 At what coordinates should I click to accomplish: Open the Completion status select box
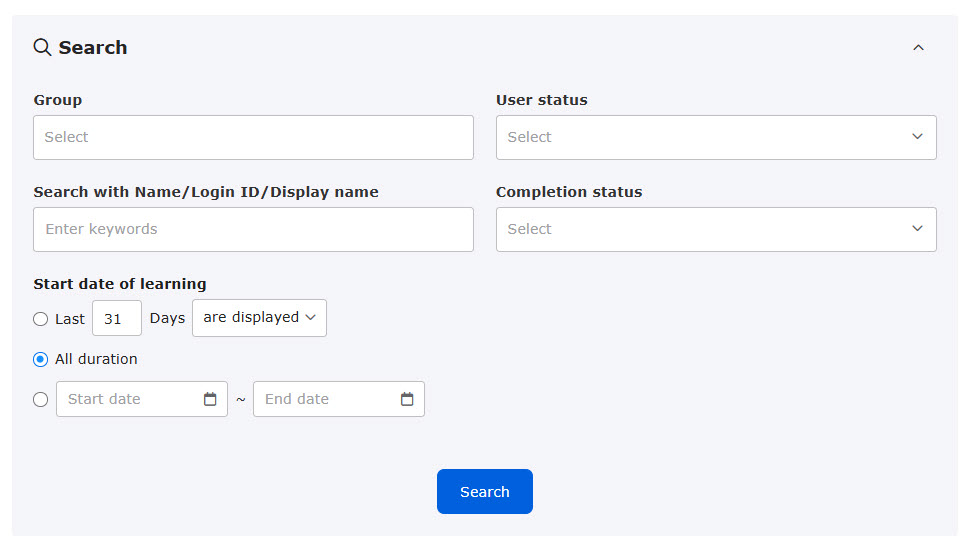tap(716, 230)
